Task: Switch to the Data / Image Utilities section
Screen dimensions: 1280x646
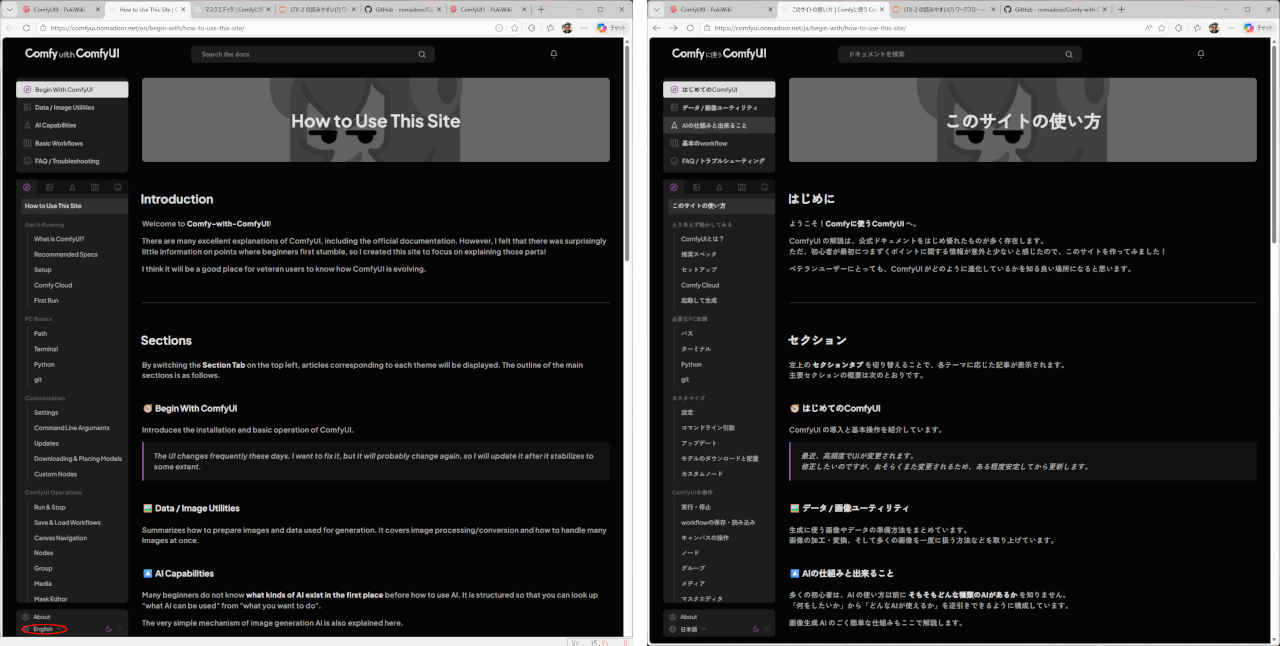Action: click(64, 107)
